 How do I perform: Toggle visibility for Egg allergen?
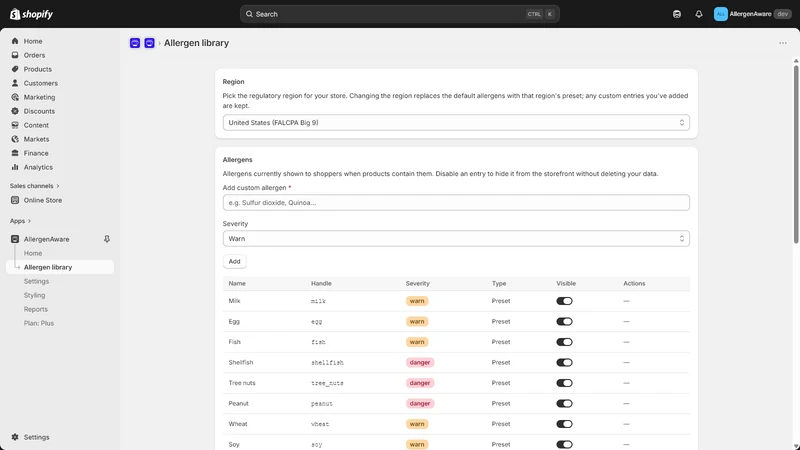564,321
